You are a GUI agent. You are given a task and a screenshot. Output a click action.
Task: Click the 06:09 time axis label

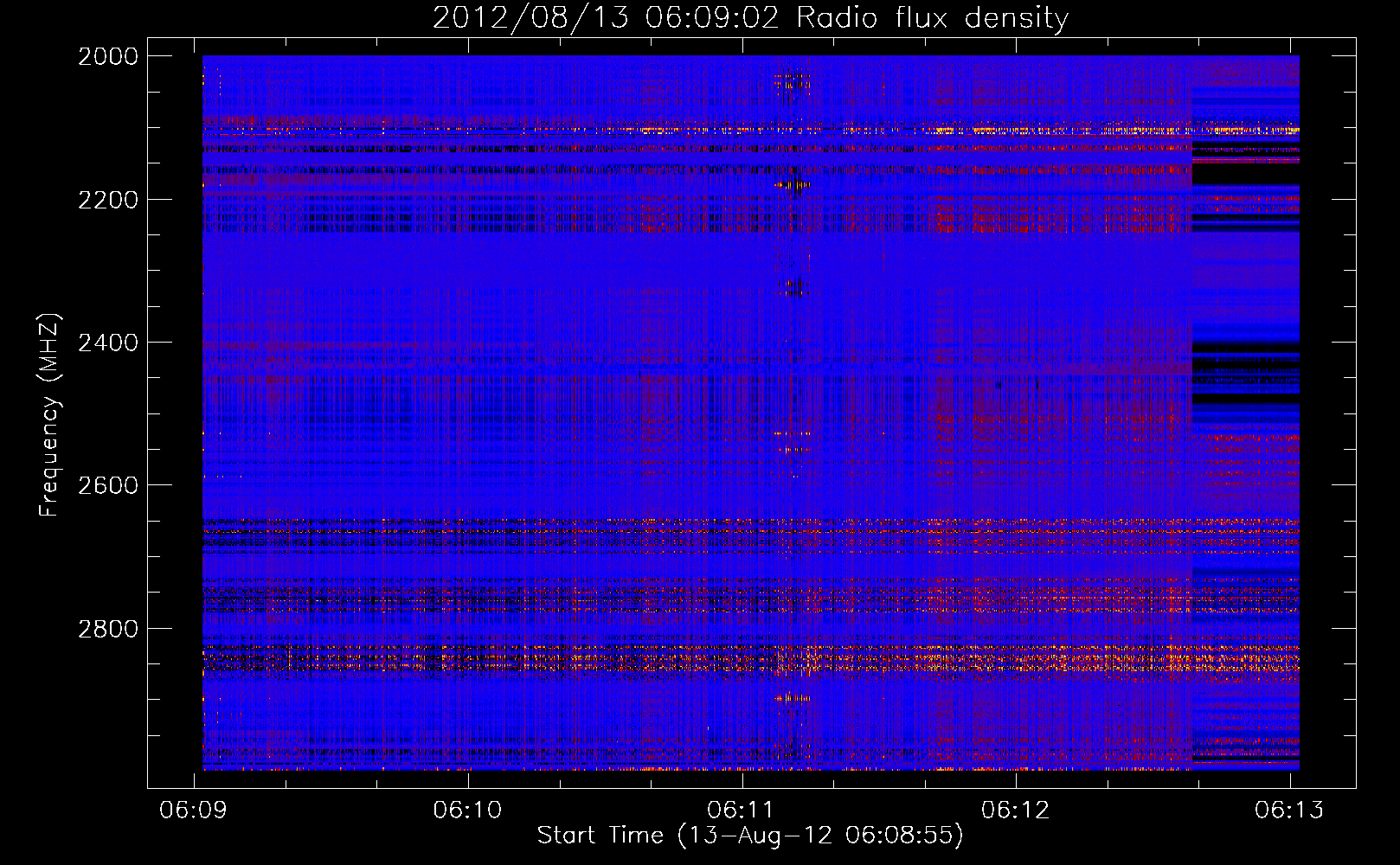195,810
